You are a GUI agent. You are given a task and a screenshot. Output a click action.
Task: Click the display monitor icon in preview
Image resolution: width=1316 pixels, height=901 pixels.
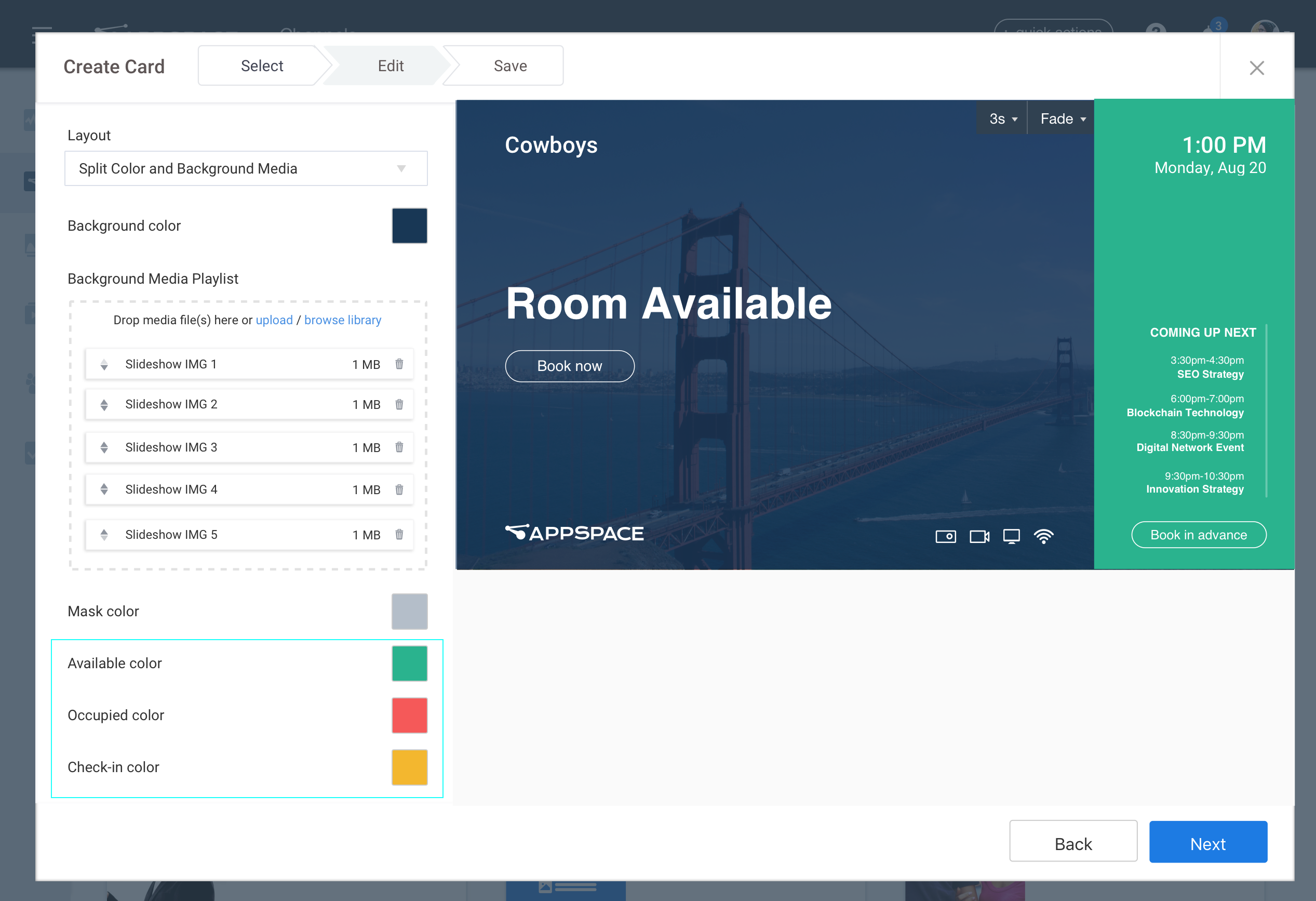point(1011,536)
